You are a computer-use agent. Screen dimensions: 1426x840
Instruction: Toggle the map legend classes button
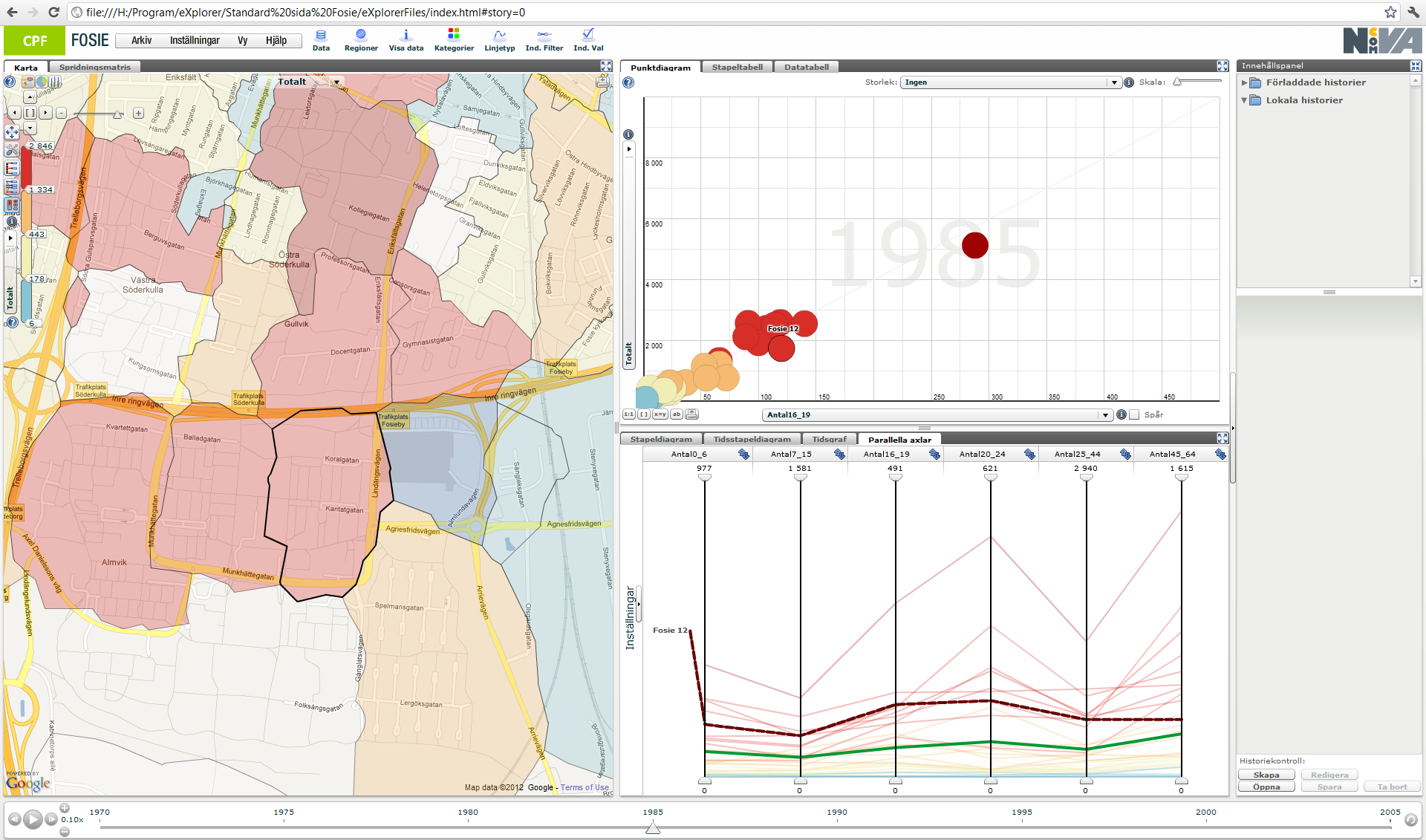coord(12,204)
